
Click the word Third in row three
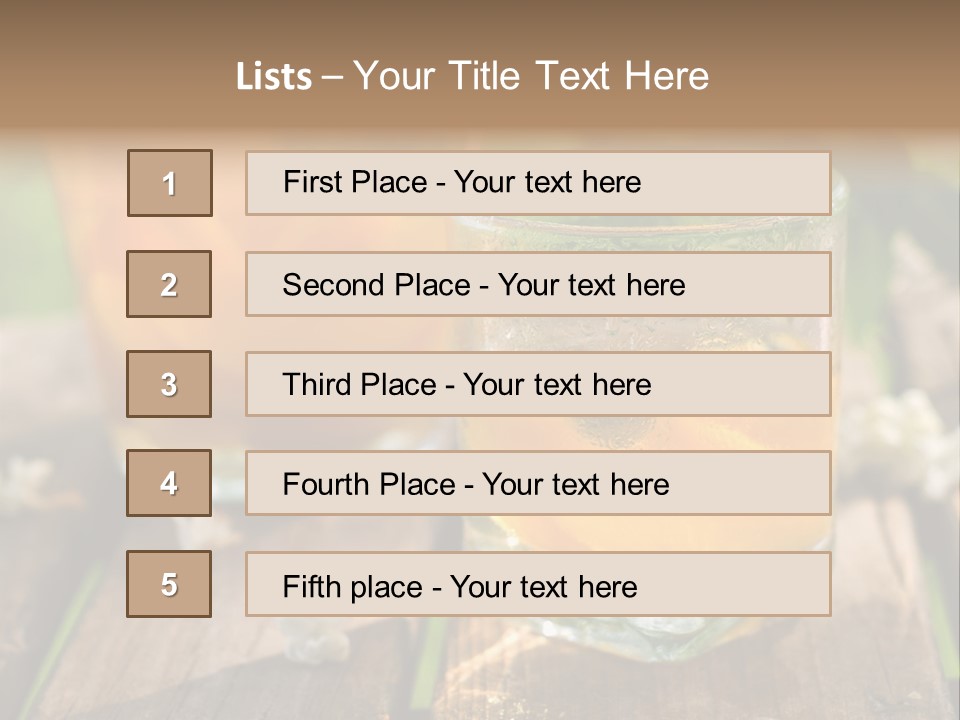pos(317,385)
